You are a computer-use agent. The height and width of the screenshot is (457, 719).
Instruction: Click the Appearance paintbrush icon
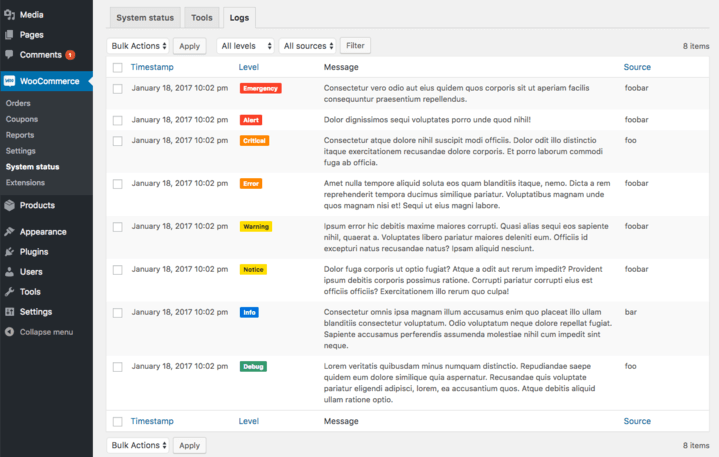(9, 231)
